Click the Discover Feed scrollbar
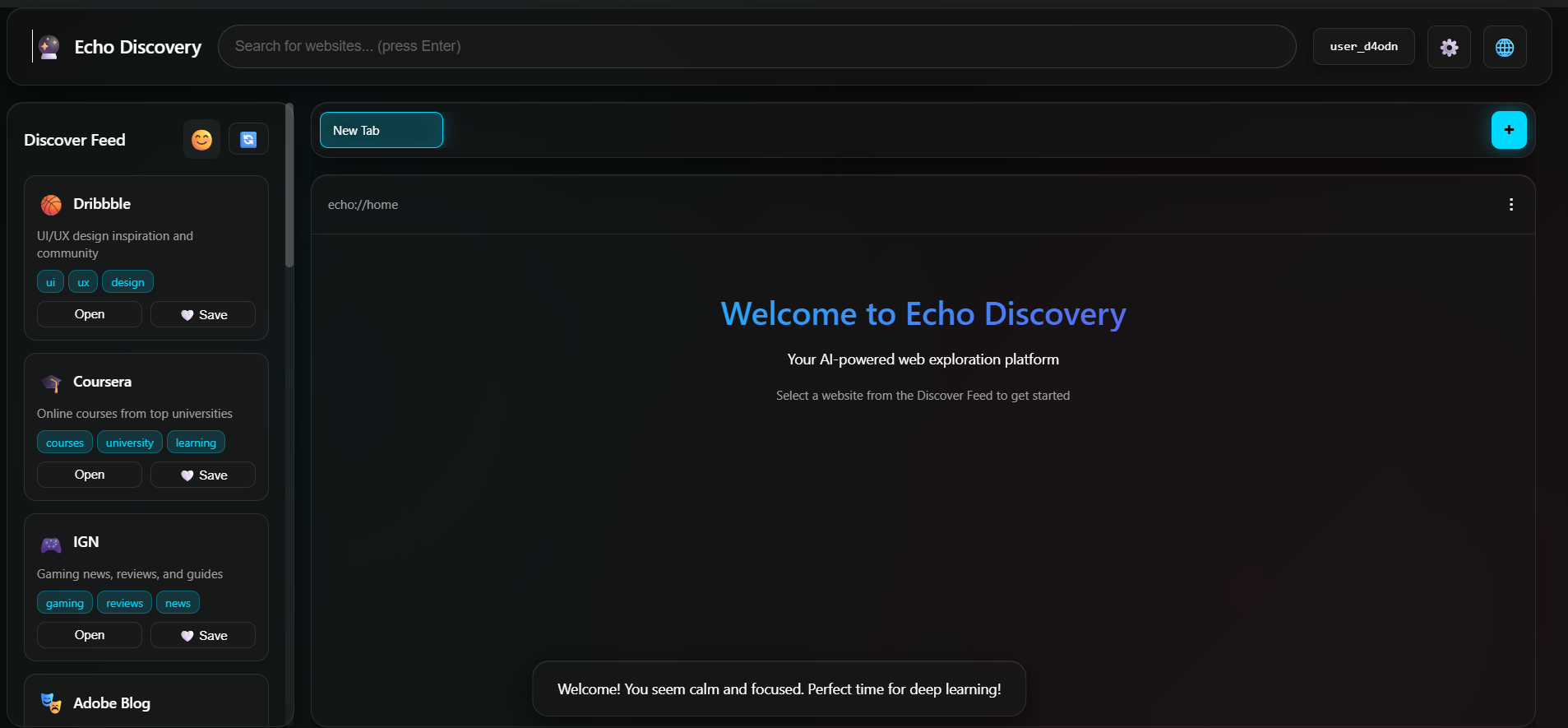Viewport: 1568px width, 728px height. 289,185
